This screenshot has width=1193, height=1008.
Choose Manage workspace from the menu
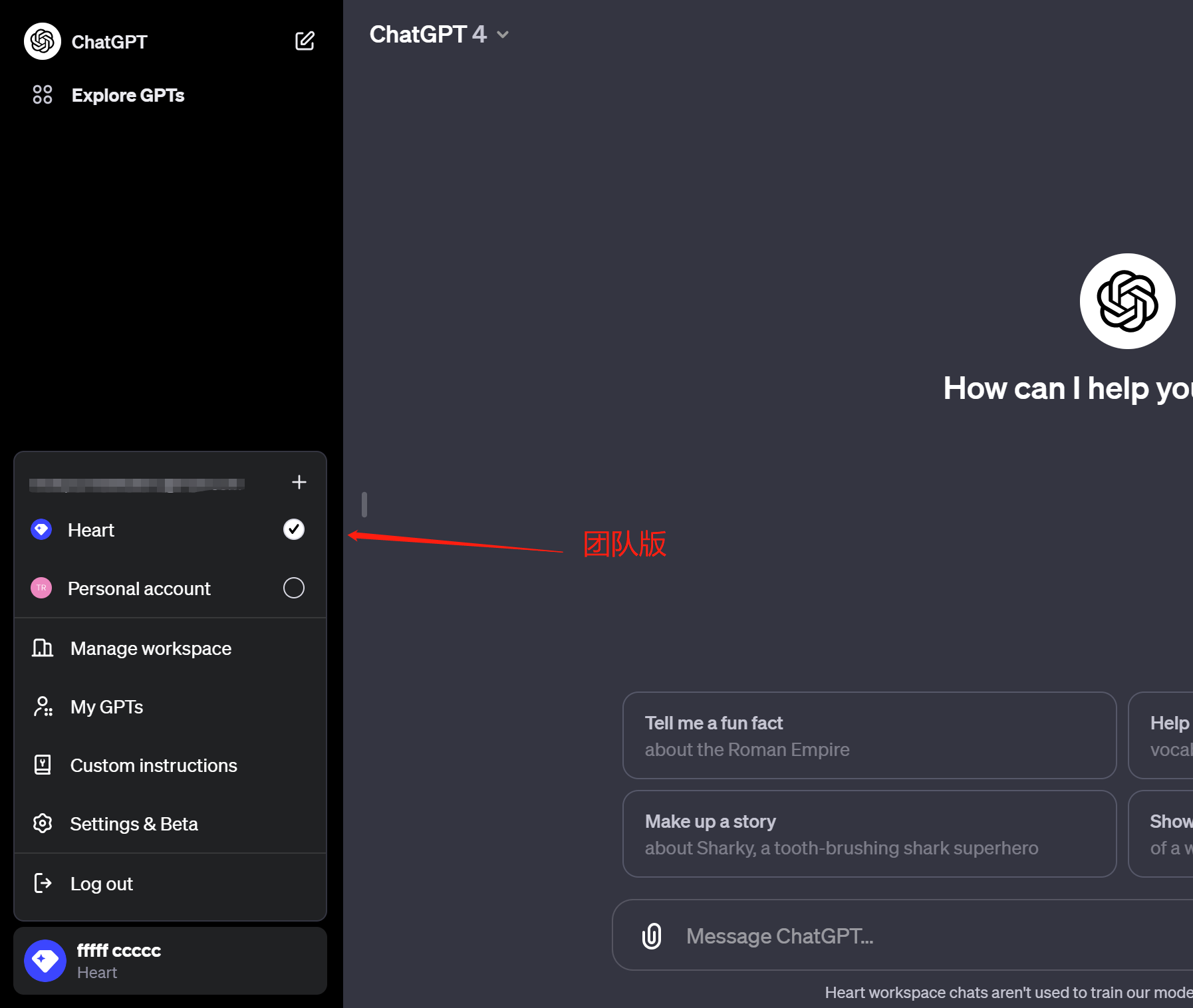[170, 648]
